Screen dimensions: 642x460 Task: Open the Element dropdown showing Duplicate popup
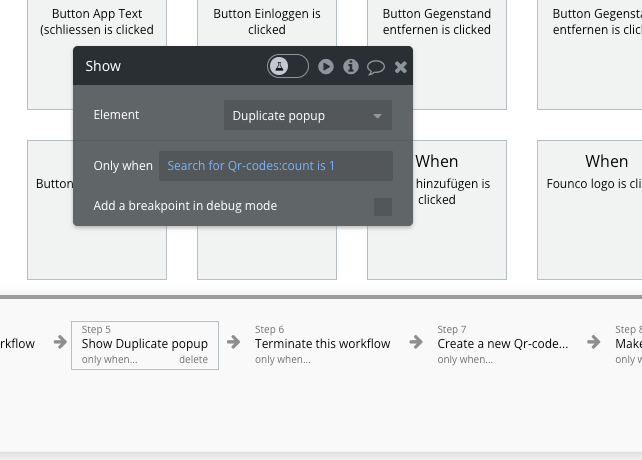coord(307,116)
